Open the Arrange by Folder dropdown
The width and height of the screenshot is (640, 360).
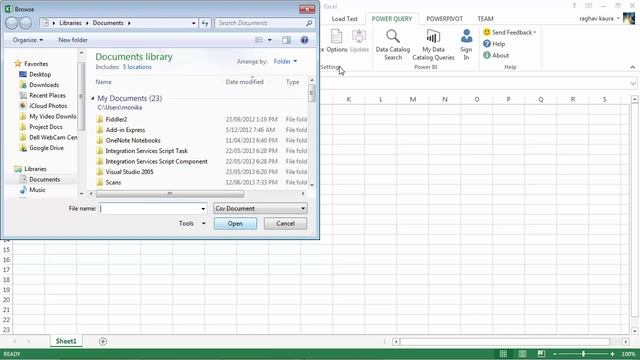[285, 61]
